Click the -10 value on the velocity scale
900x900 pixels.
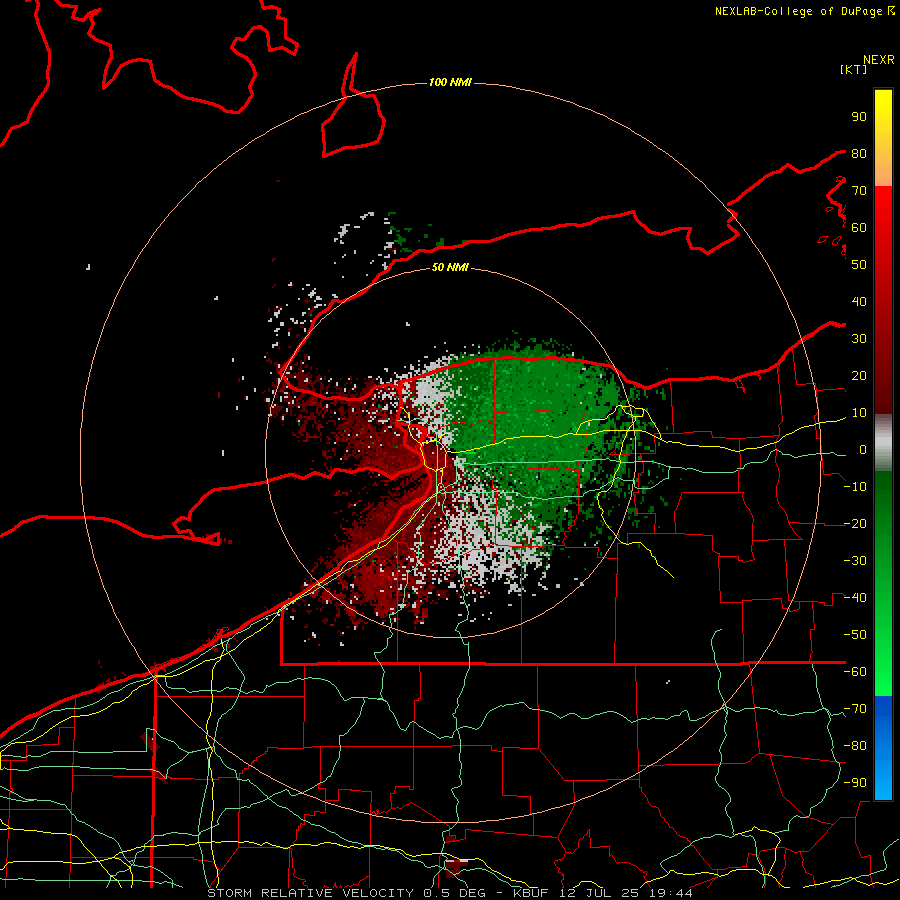(855, 487)
